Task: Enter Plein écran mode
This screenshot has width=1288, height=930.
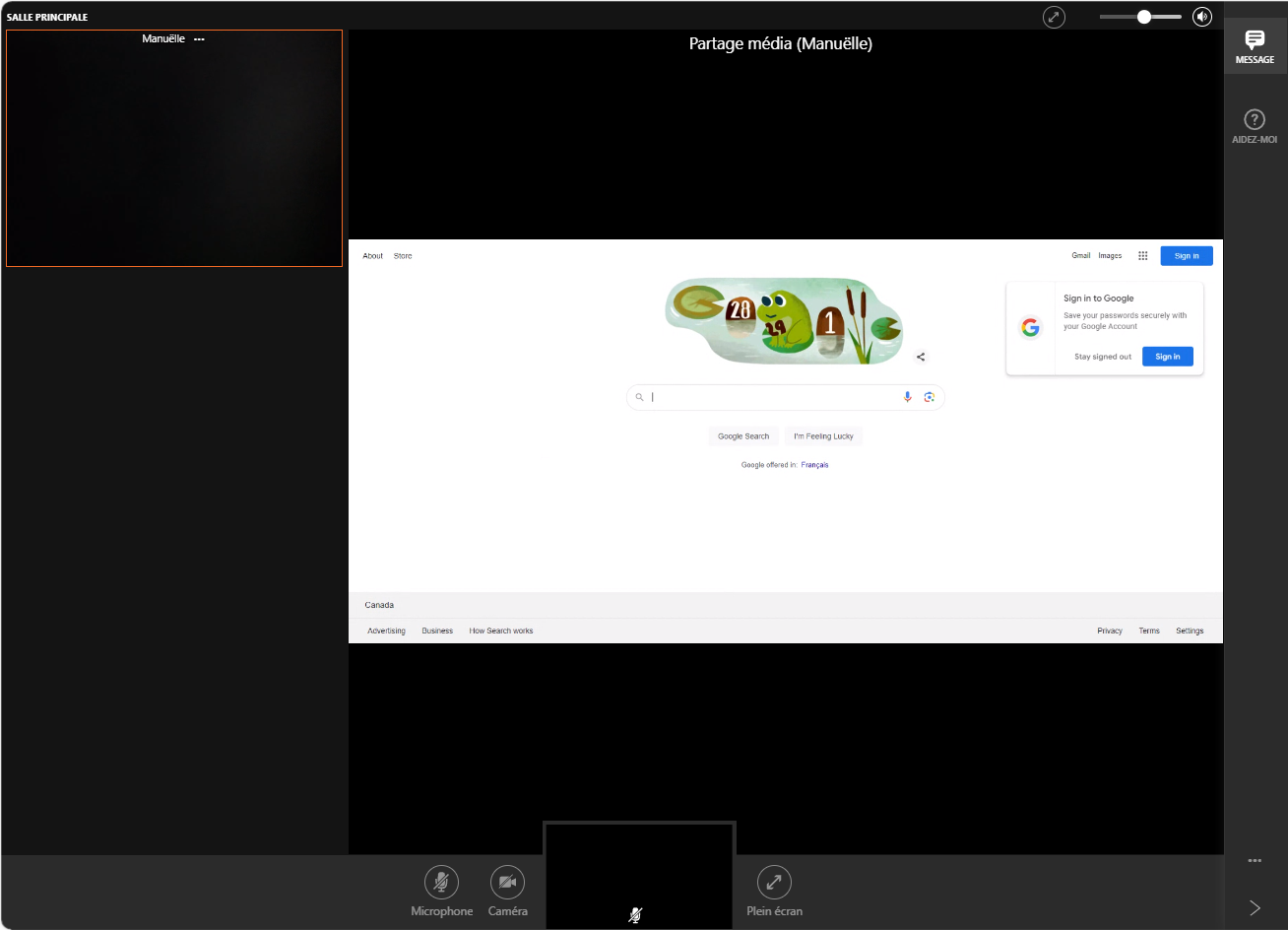Action: pos(774,882)
